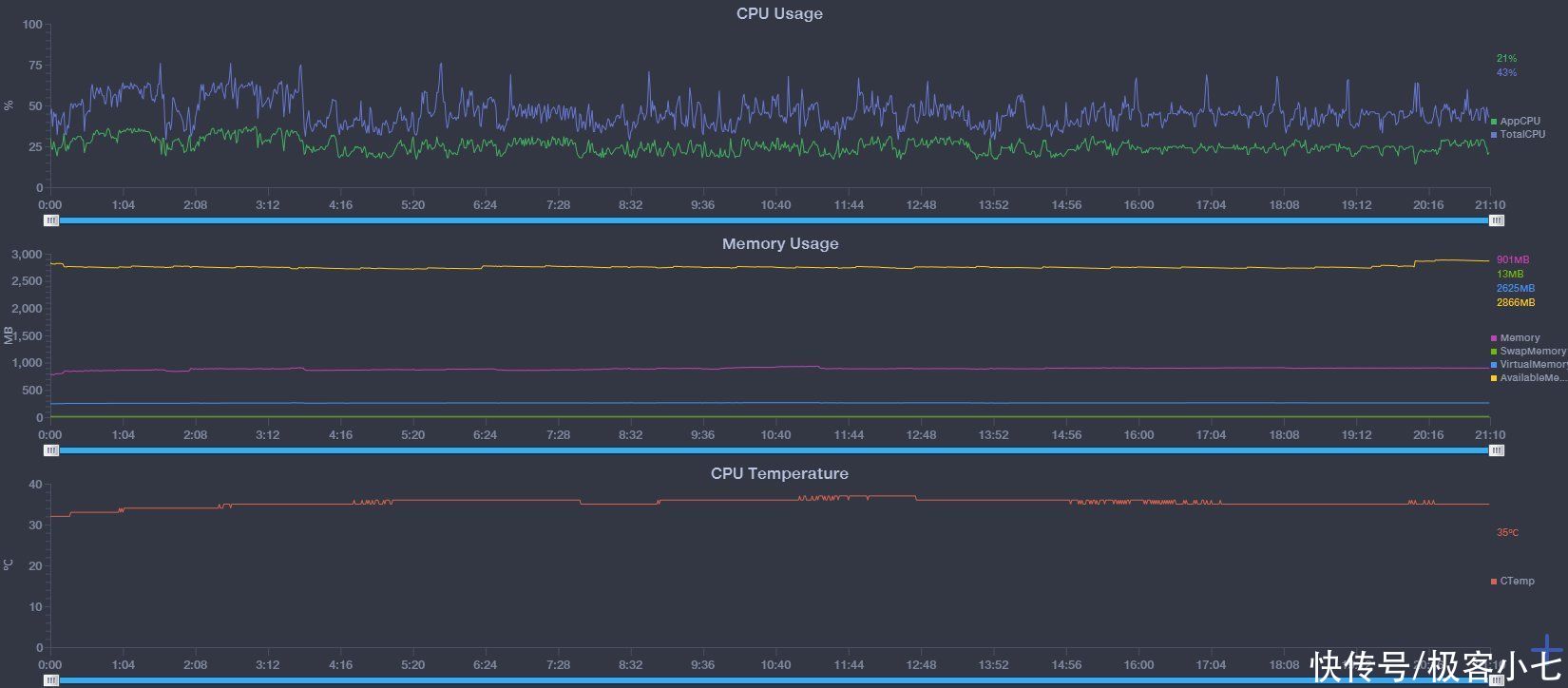Click the 2866MB available memory value
Viewport: 1568px width, 688px height.
point(1515,302)
